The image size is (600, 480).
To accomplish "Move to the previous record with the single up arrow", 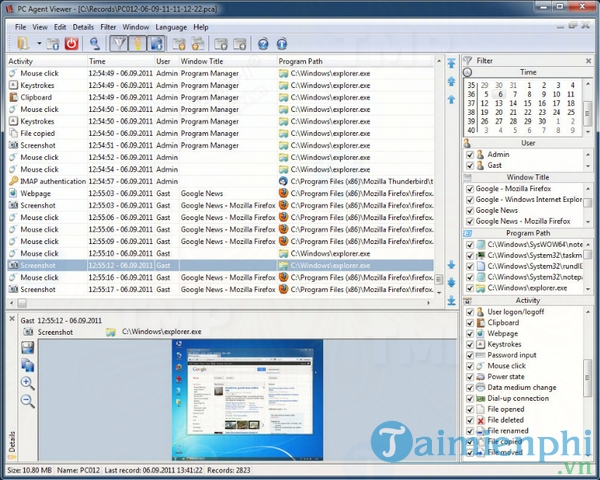I will 452,100.
